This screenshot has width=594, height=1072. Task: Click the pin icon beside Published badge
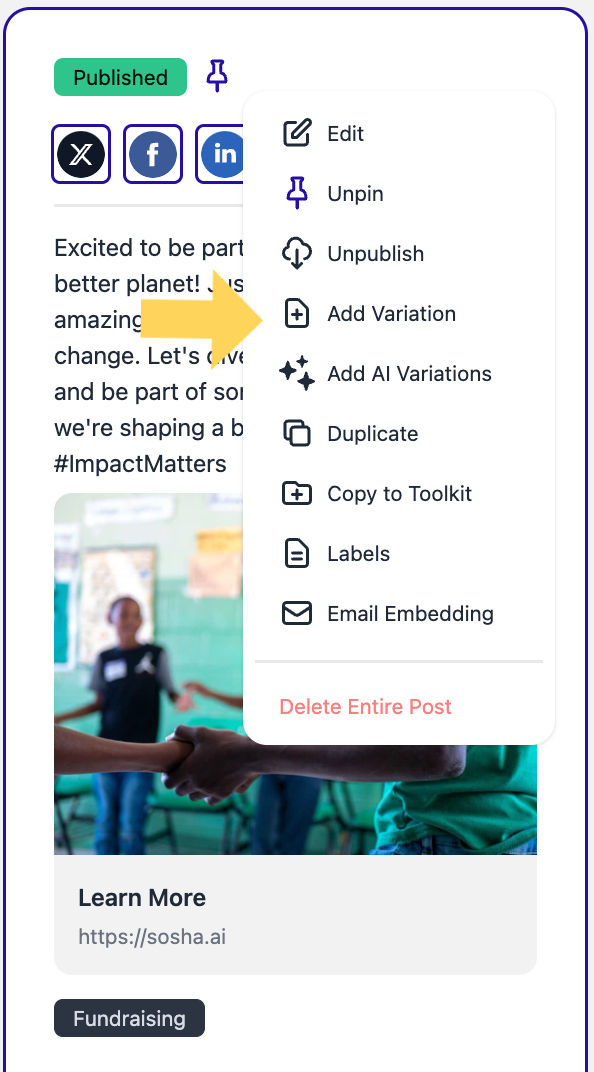[x=217, y=76]
